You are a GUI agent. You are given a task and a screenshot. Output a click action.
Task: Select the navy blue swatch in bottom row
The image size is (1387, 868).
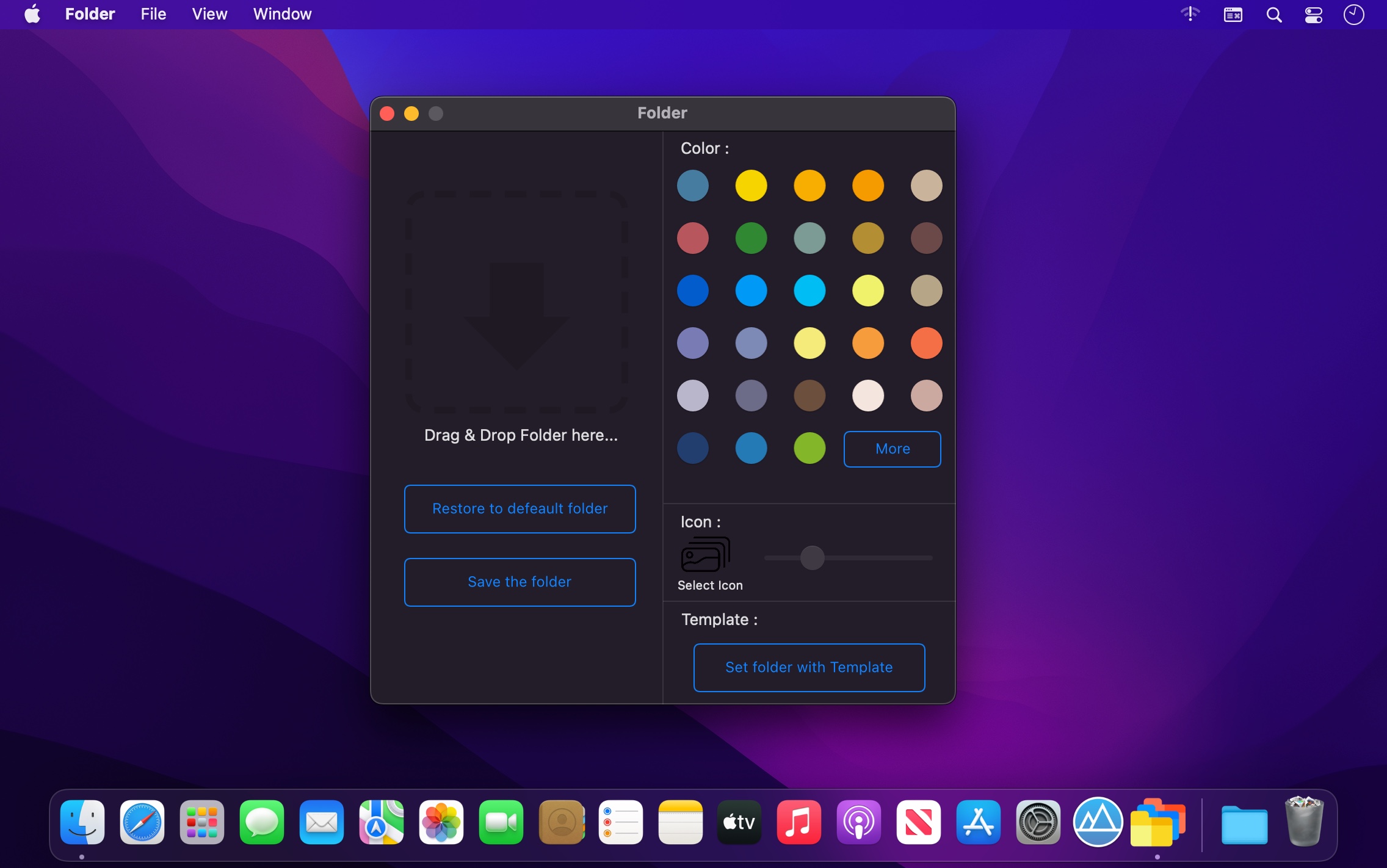(x=693, y=448)
